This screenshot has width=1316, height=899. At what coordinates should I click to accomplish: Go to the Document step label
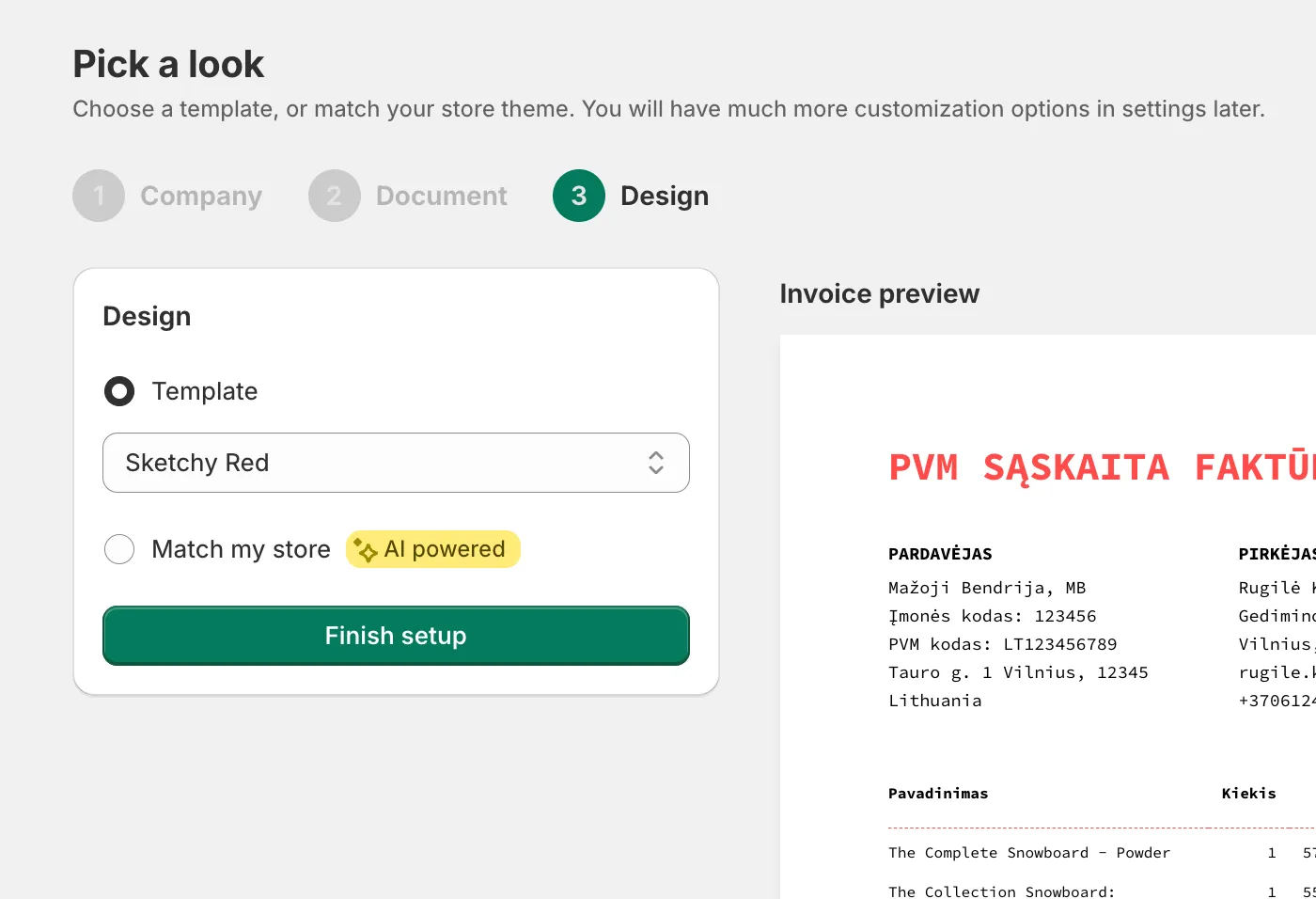click(442, 196)
